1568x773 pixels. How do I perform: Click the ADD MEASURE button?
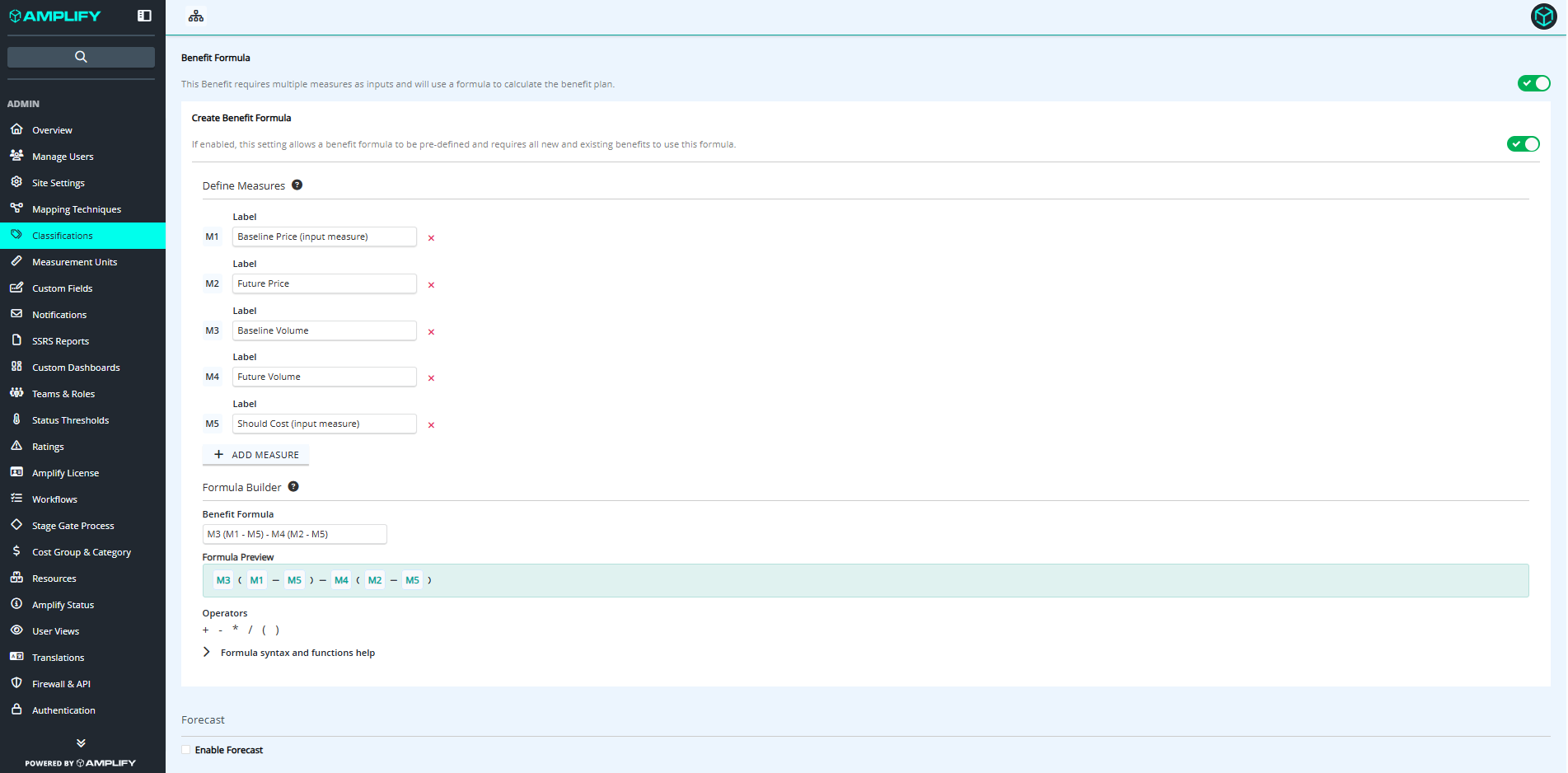(256, 455)
